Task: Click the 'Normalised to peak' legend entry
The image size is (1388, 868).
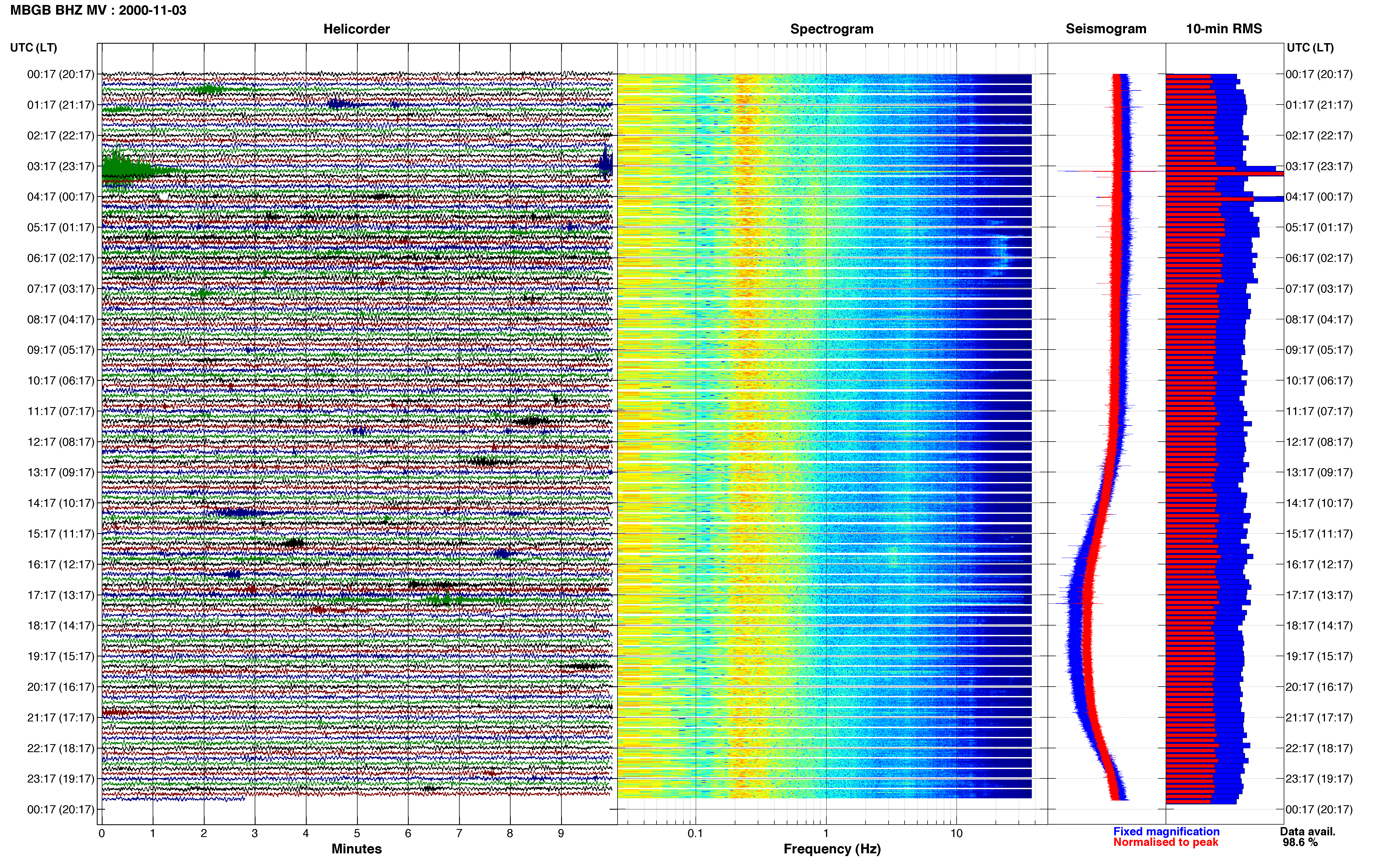Action: 1165,842
